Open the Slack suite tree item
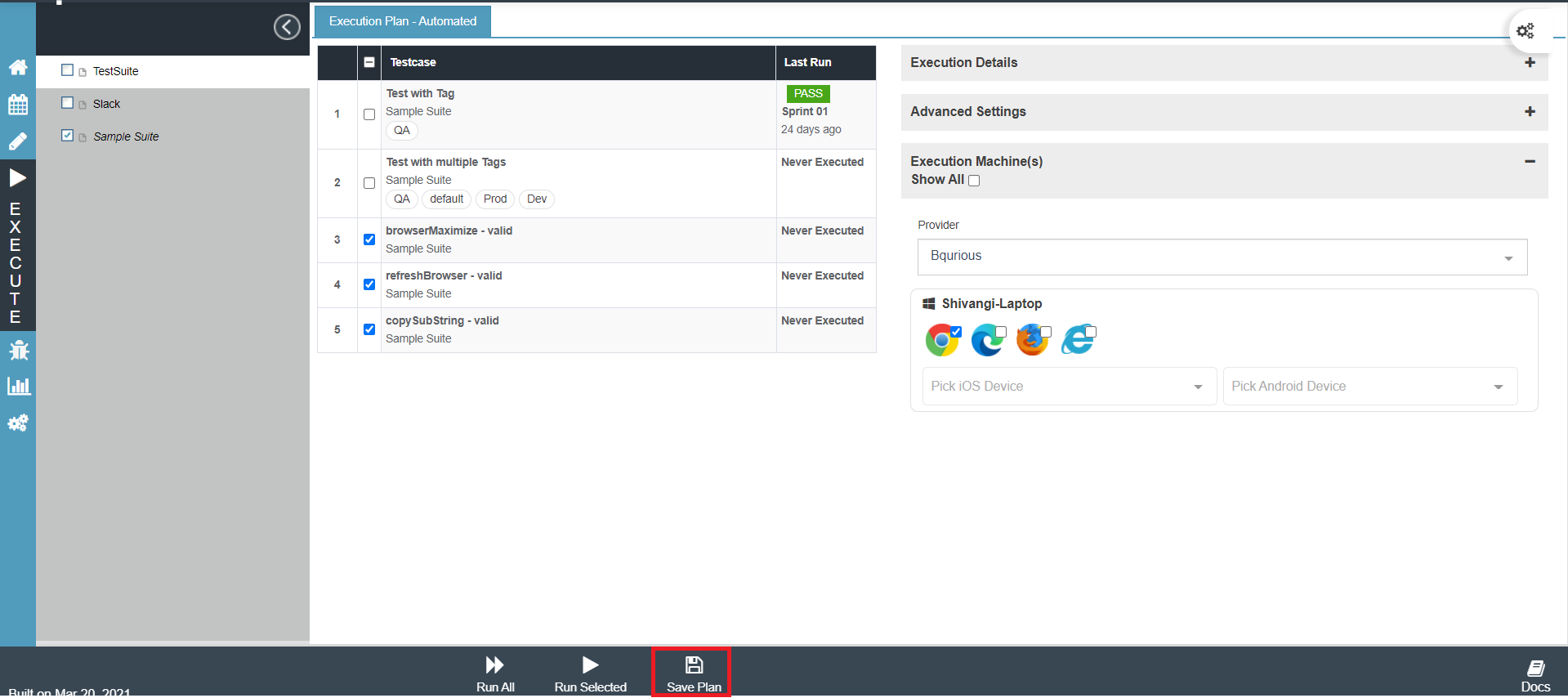 106,104
